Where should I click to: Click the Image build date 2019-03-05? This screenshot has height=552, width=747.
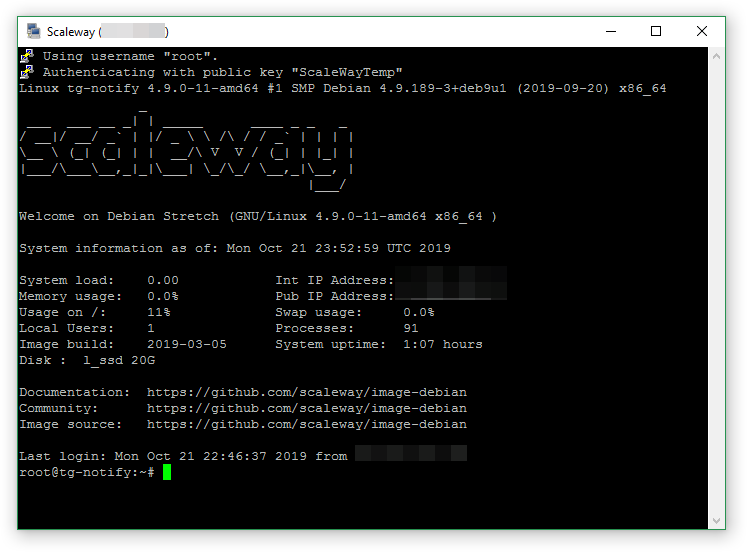(187, 344)
